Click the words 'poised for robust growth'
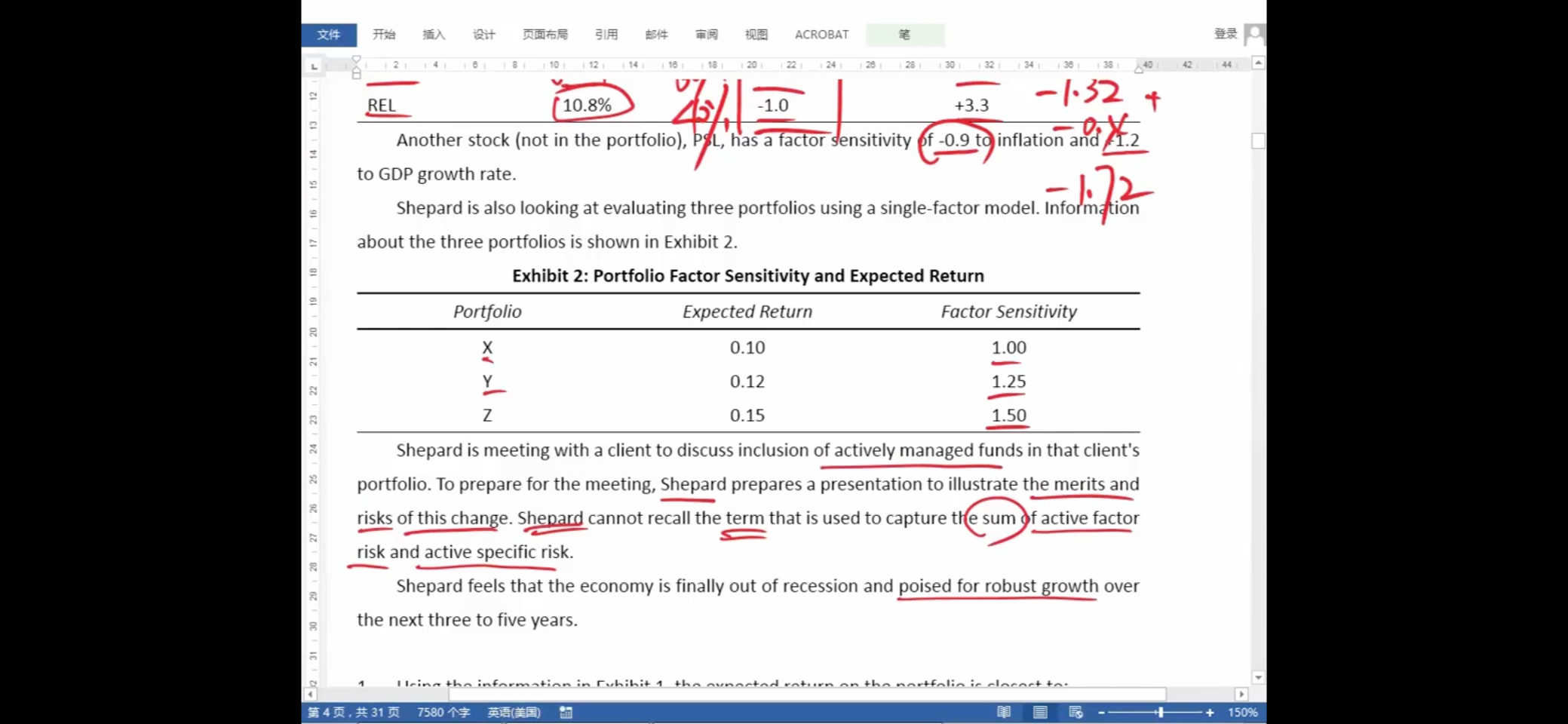 tap(998, 586)
